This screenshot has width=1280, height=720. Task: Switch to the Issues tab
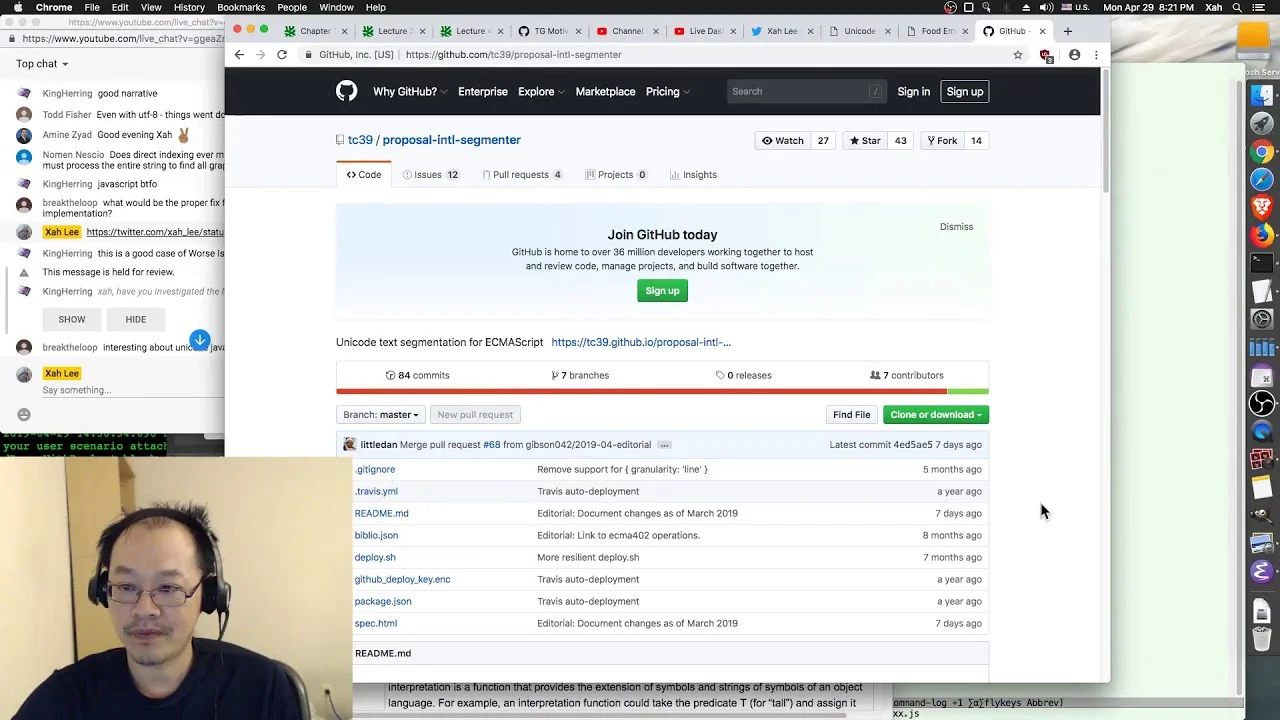click(430, 175)
